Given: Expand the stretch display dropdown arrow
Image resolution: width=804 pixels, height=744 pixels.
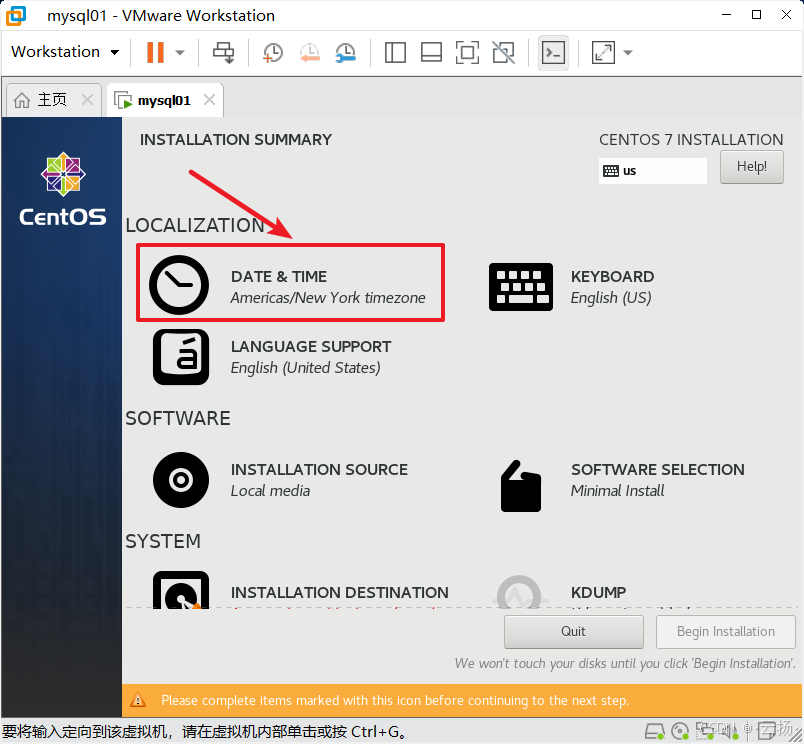Looking at the screenshot, I should [x=628, y=52].
